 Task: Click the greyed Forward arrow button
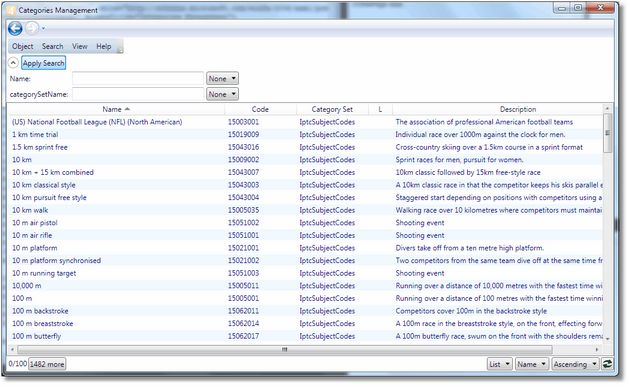tap(32, 28)
